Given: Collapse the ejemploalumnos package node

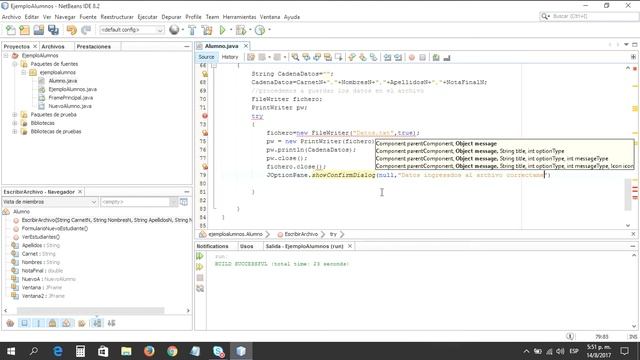Looking at the screenshot, I should pos(24,73).
